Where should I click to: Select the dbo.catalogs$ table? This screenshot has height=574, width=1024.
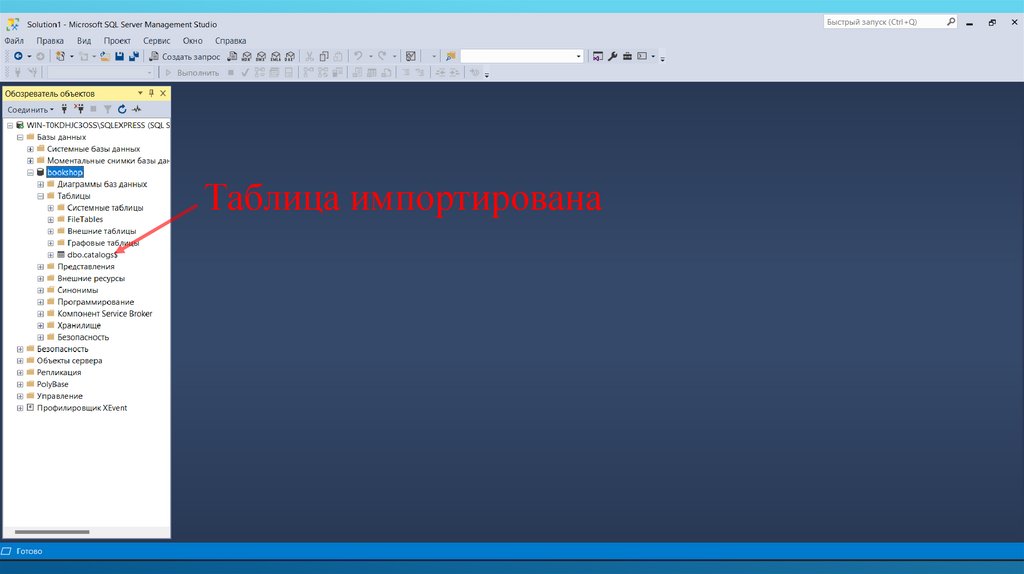click(92, 255)
